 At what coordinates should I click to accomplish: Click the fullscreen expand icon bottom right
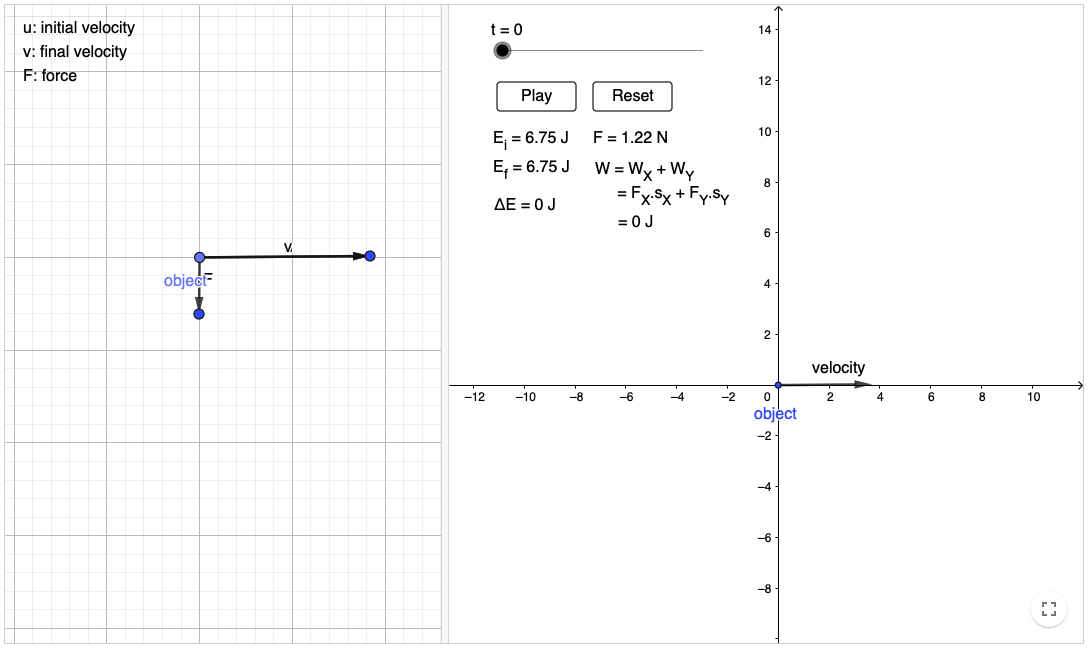tap(1048, 608)
